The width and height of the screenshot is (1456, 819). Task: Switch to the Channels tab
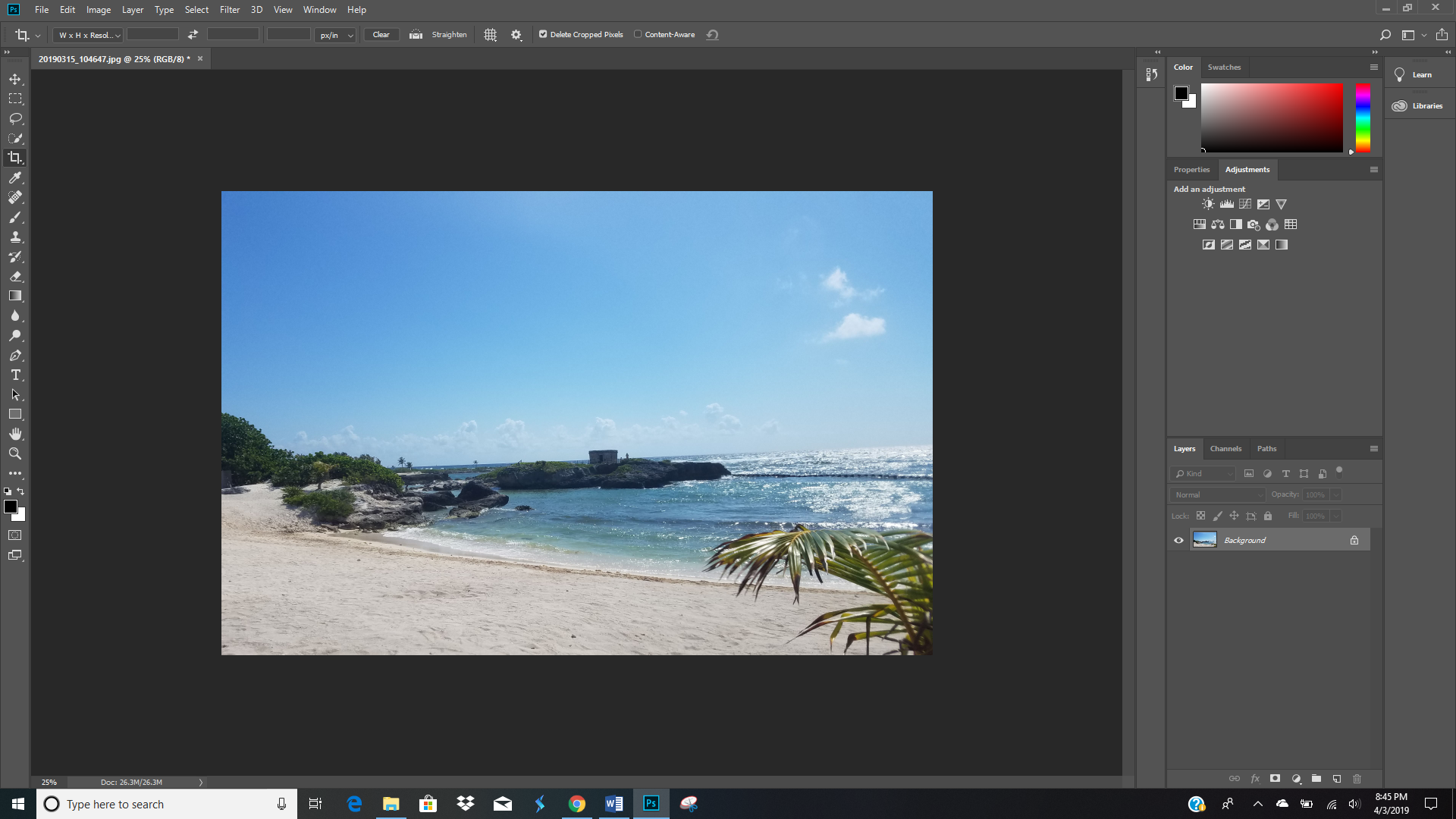[1225, 448]
